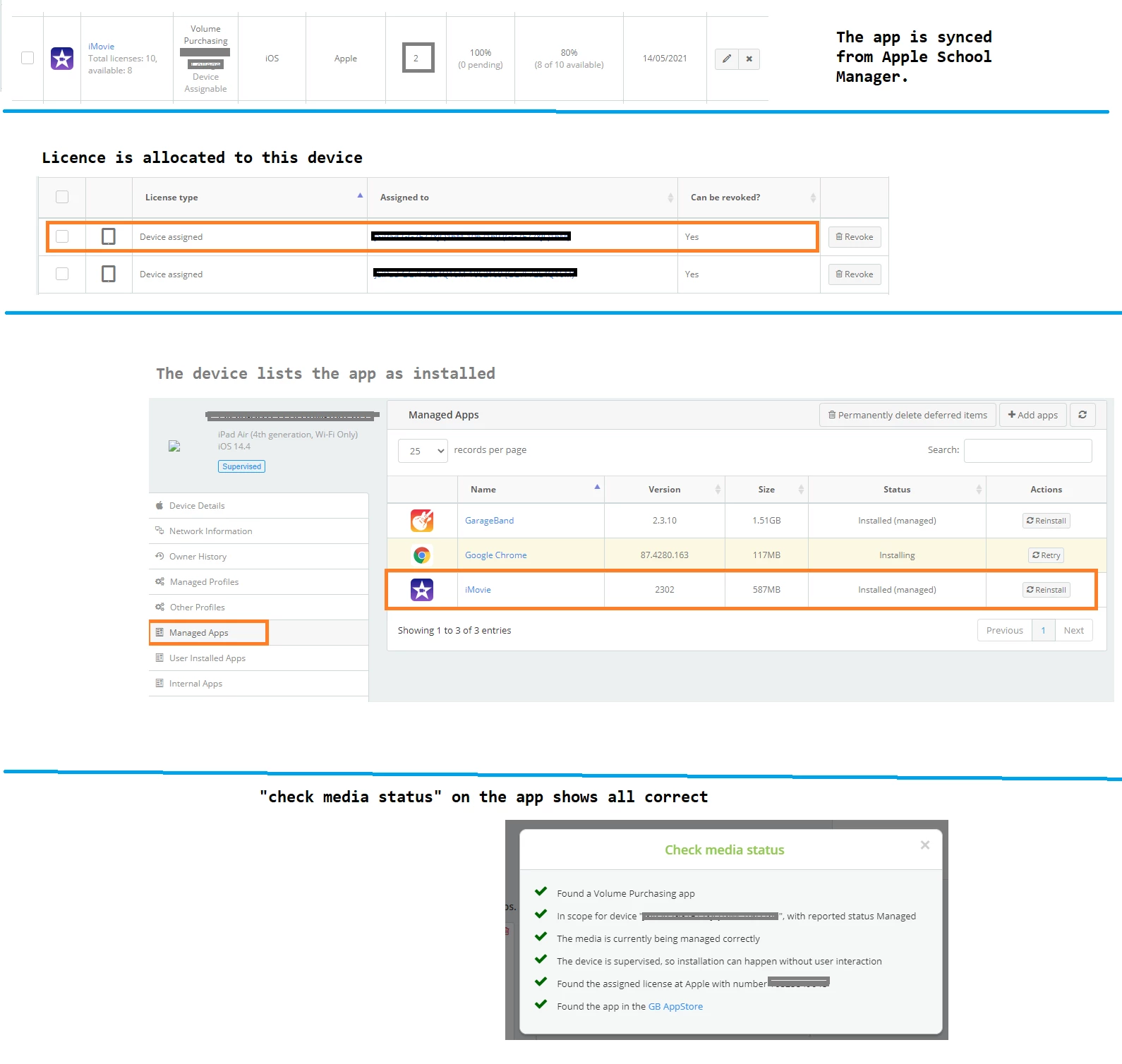This screenshot has width=1122, height=1064.
Task: Click 14/05/2021 date cell
Action: (x=665, y=59)
